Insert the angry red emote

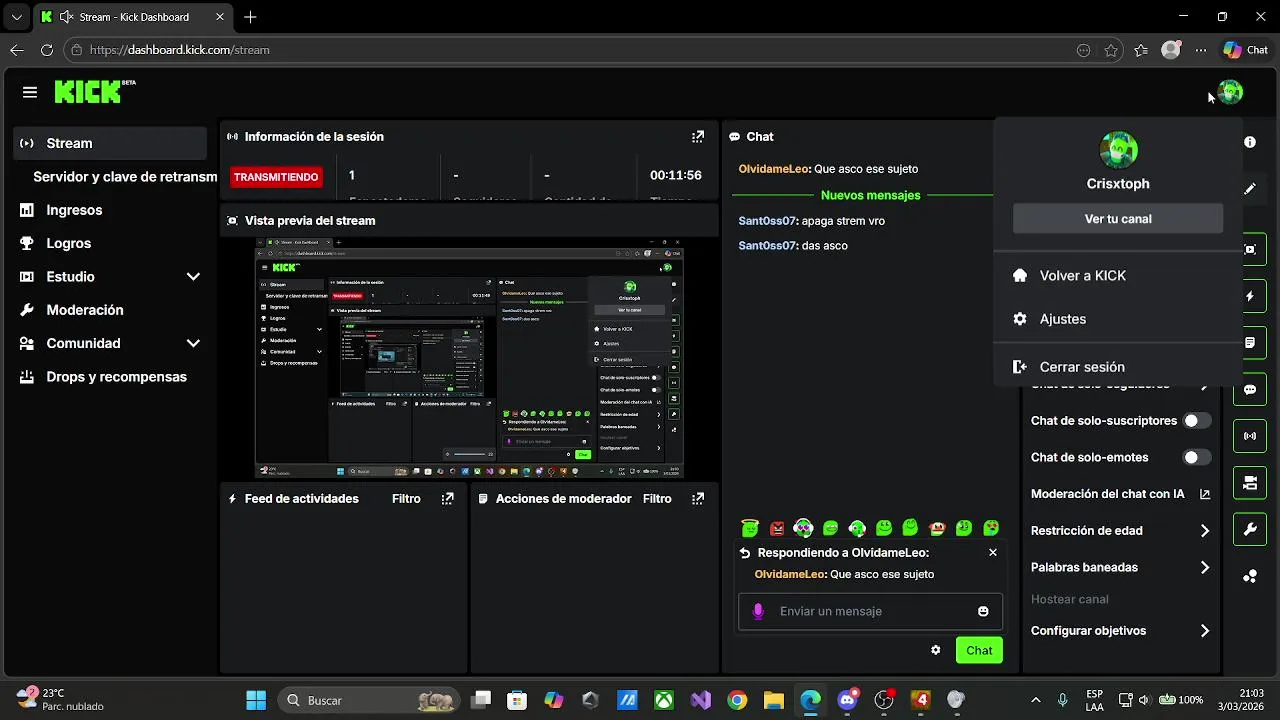click(777, 528)
